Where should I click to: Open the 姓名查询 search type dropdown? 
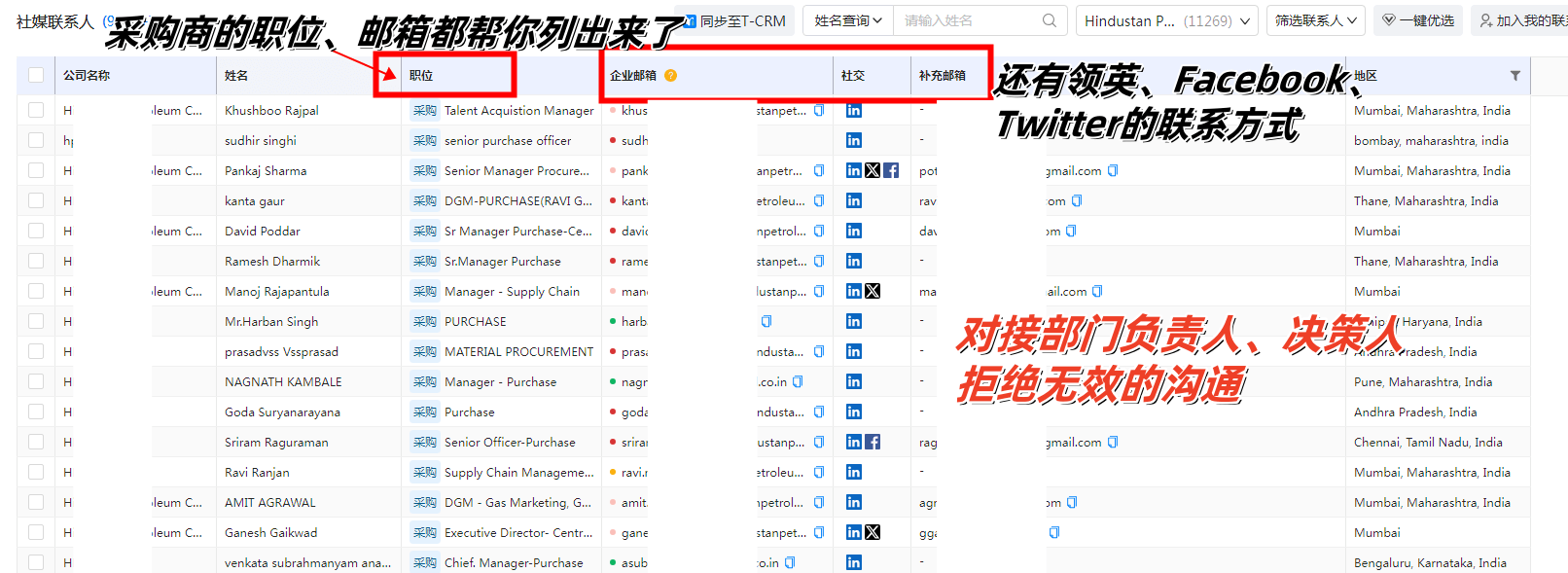point(847,20)
